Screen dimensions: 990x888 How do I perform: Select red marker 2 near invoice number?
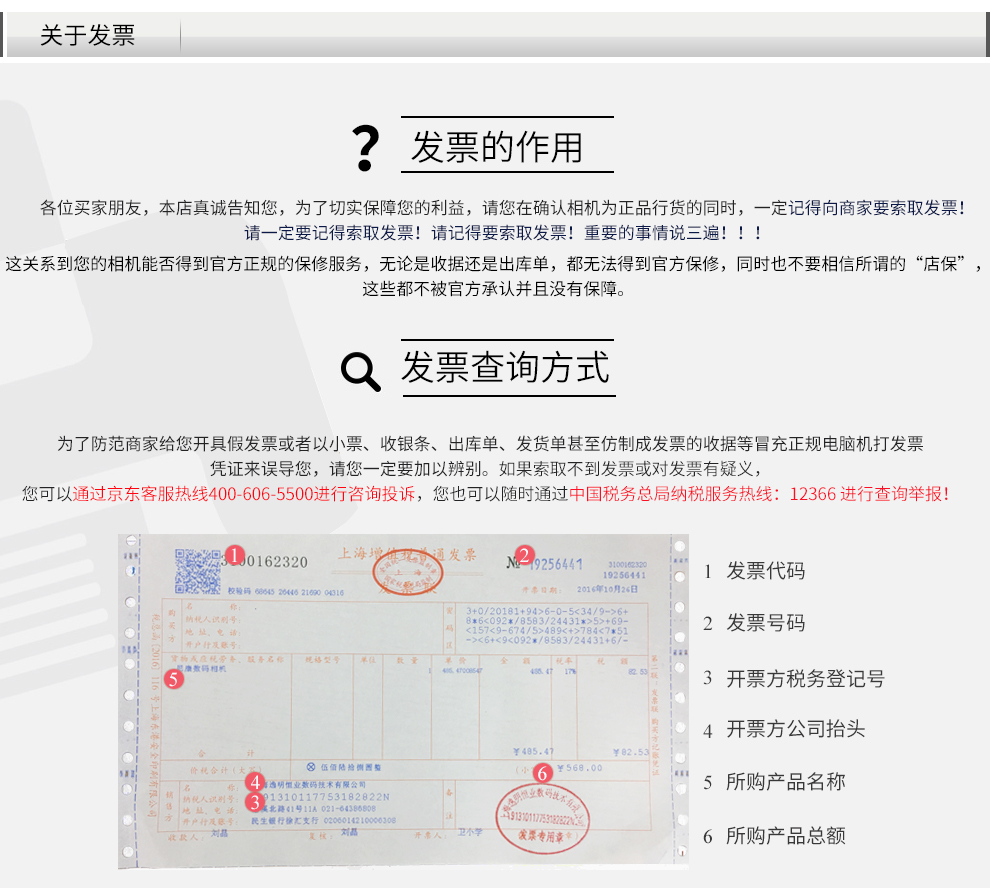(526, 555)
